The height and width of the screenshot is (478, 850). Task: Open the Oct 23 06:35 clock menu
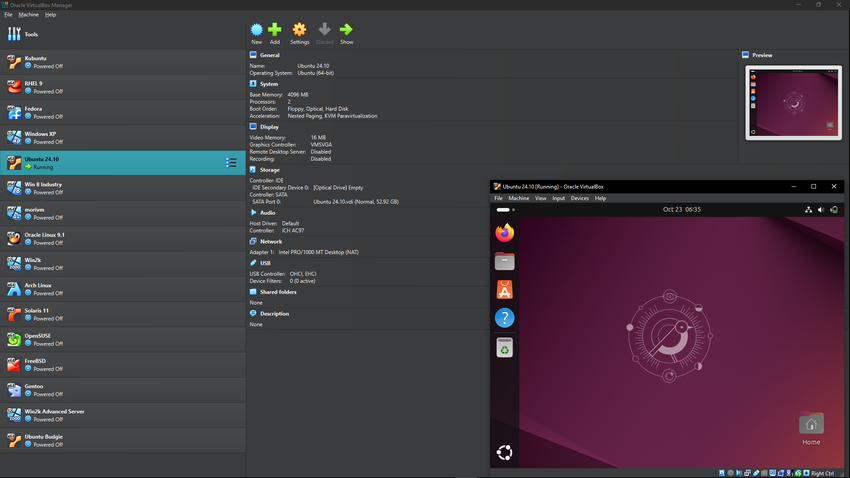681,210
